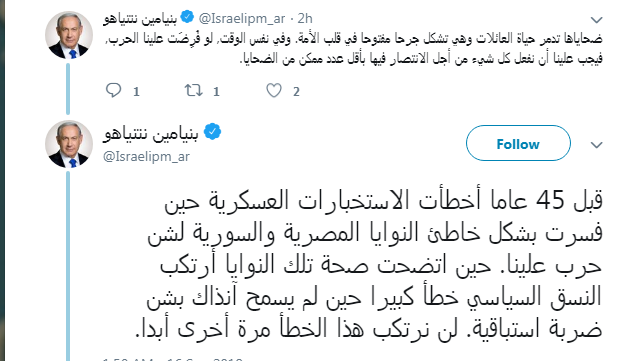Click the verified badge beside the 2h tweet name
The height and width of the screenshot is (361, 641).
(x=187, y=17)
